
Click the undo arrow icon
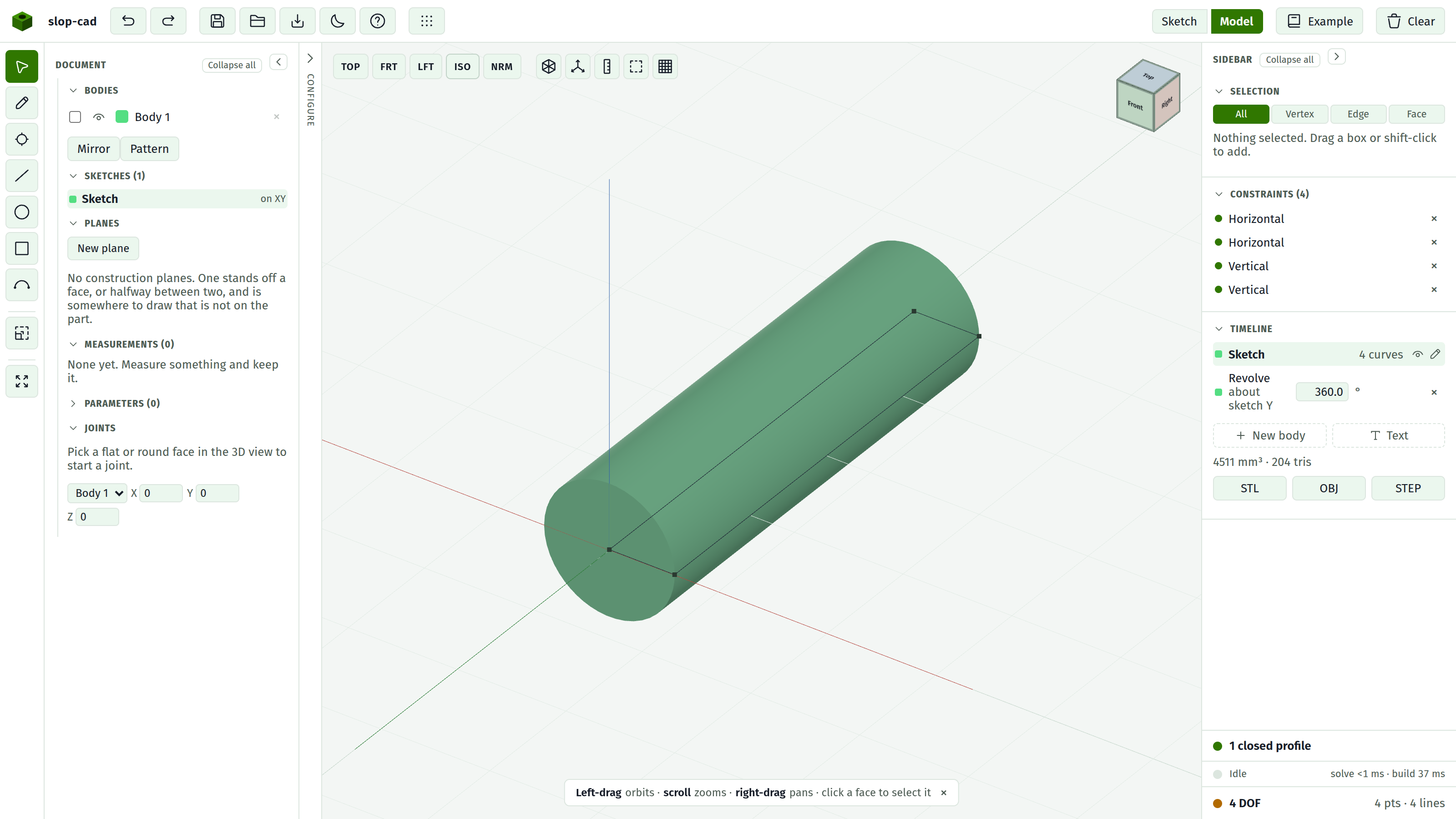pos(128,21)
